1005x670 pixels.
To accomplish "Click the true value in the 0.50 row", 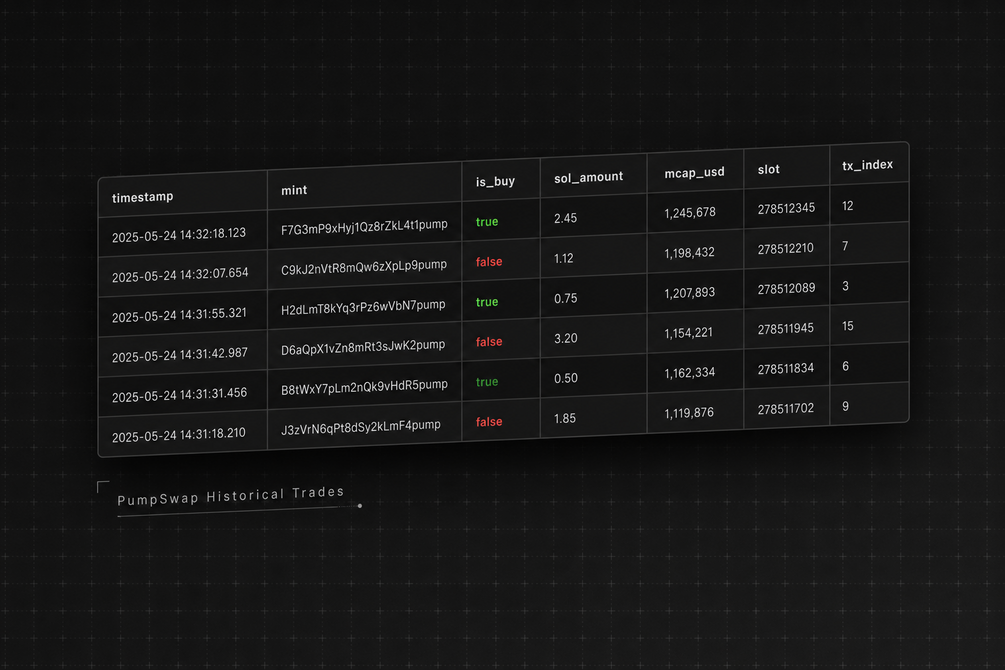I will tap(486, 382).
